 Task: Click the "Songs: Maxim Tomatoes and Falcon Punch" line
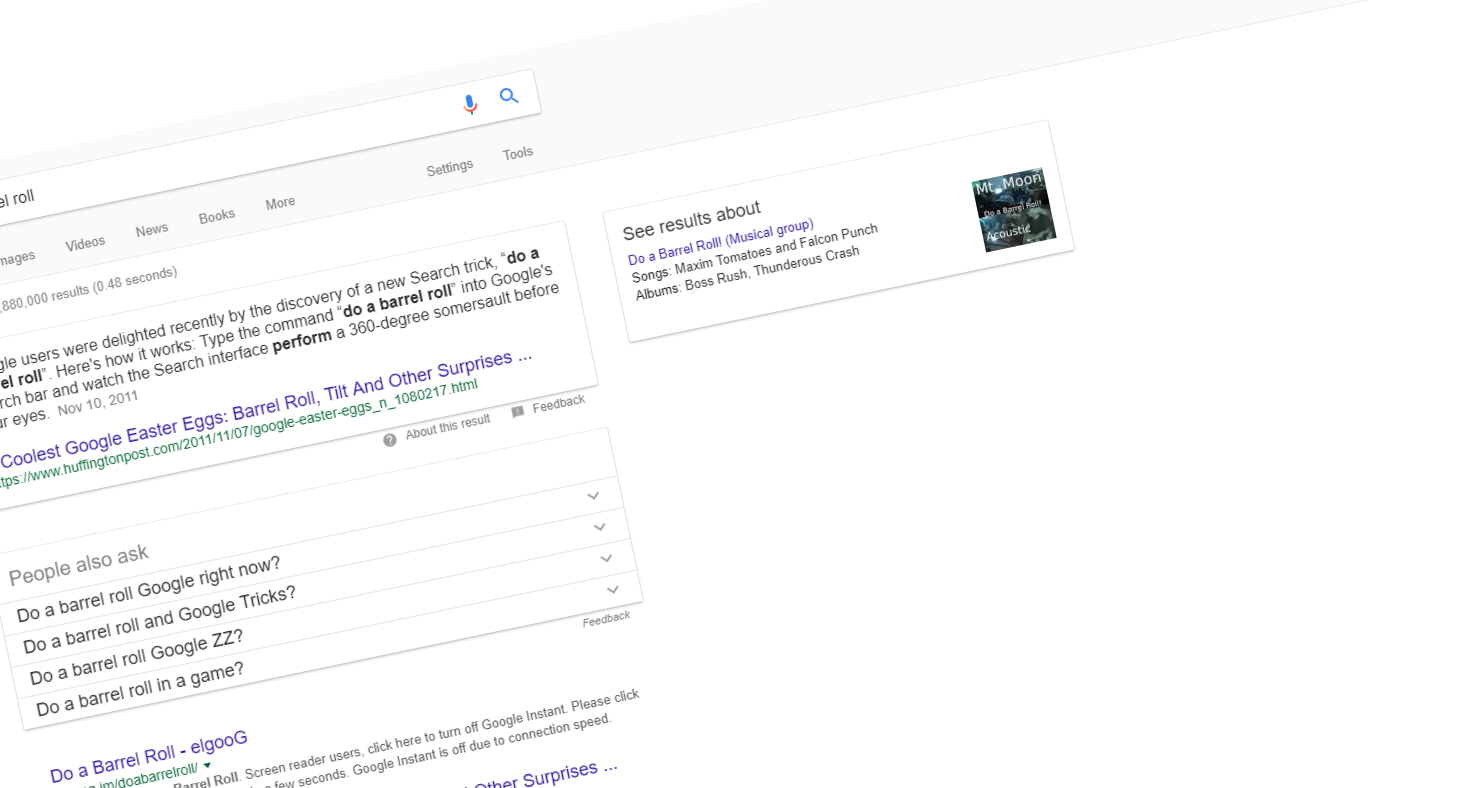point(755,251)
